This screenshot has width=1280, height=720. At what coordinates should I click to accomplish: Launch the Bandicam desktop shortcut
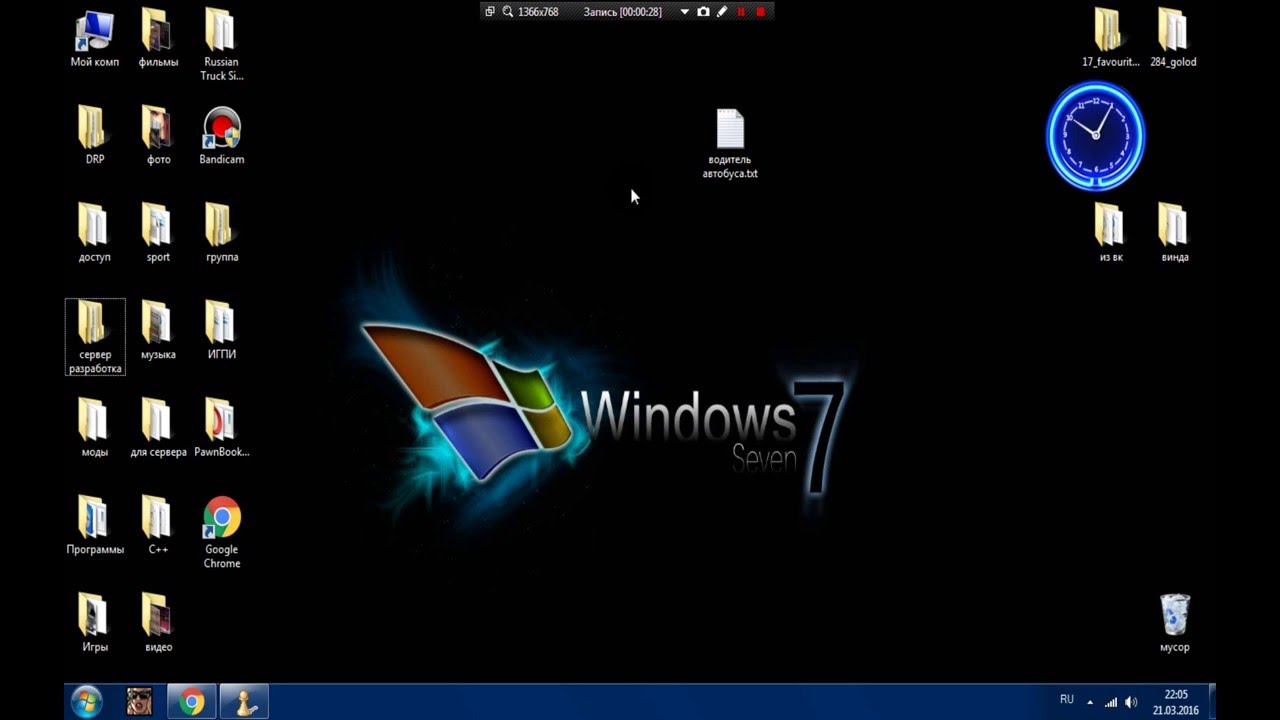221,136
